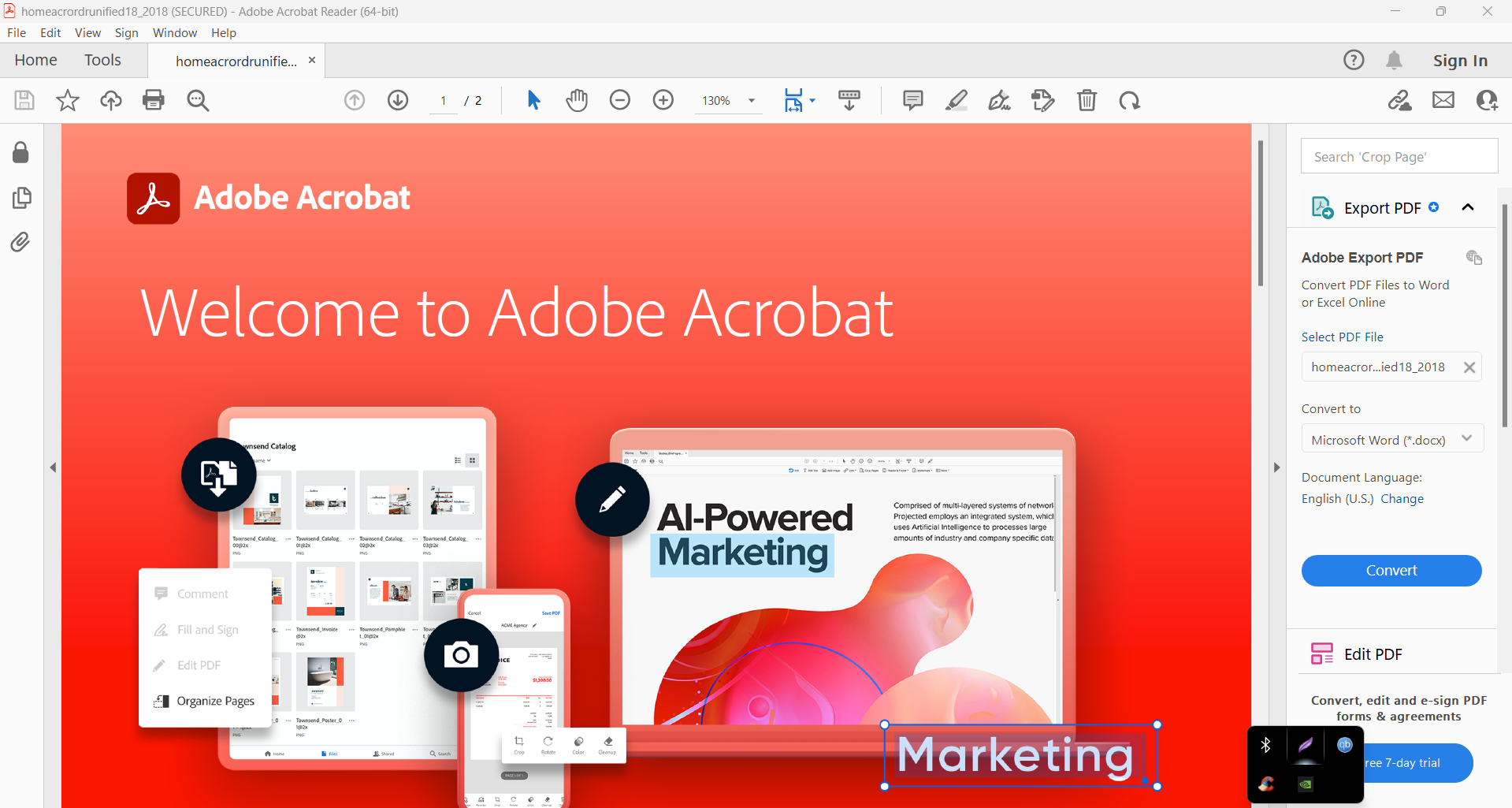Go to next page arrow
This screenshot has width=1512, height=808.
point(398,100)
